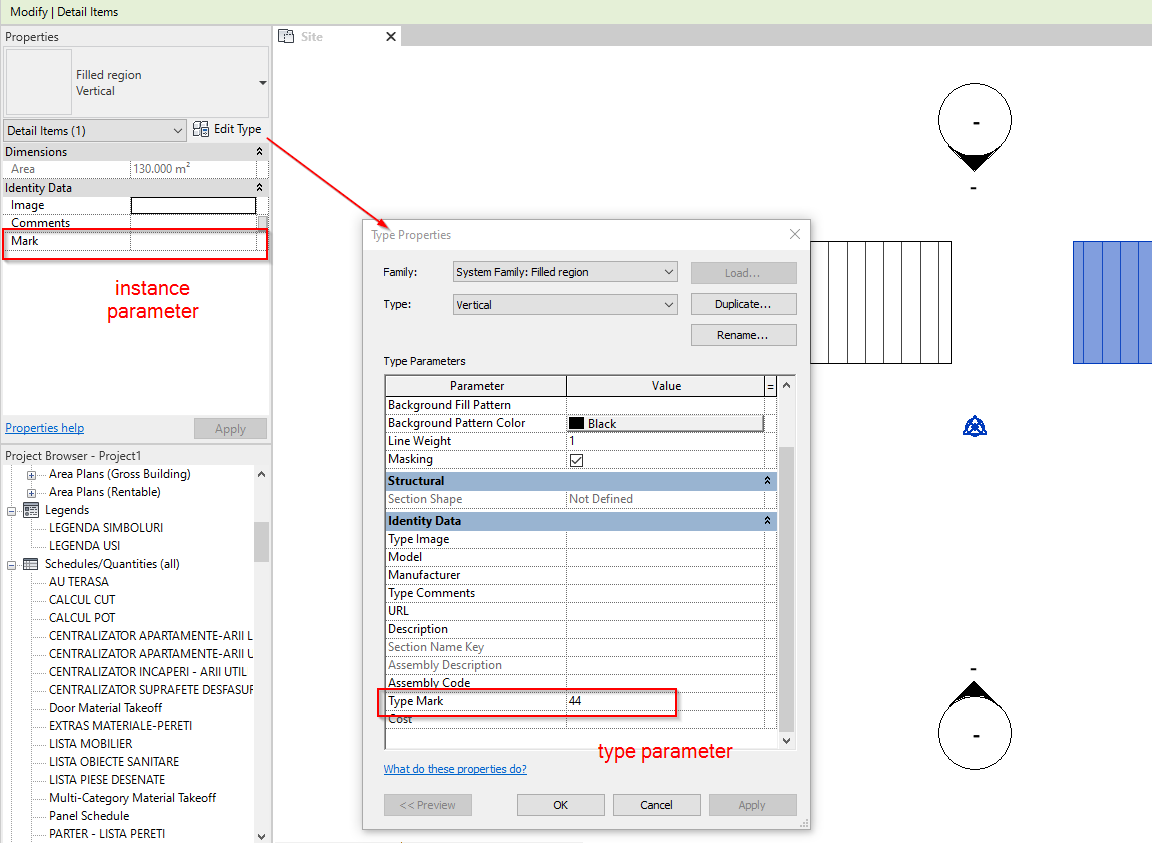Click the Filled region type preview thumbnail
This screenshot has height=843, width=1152.
[38, 81]
